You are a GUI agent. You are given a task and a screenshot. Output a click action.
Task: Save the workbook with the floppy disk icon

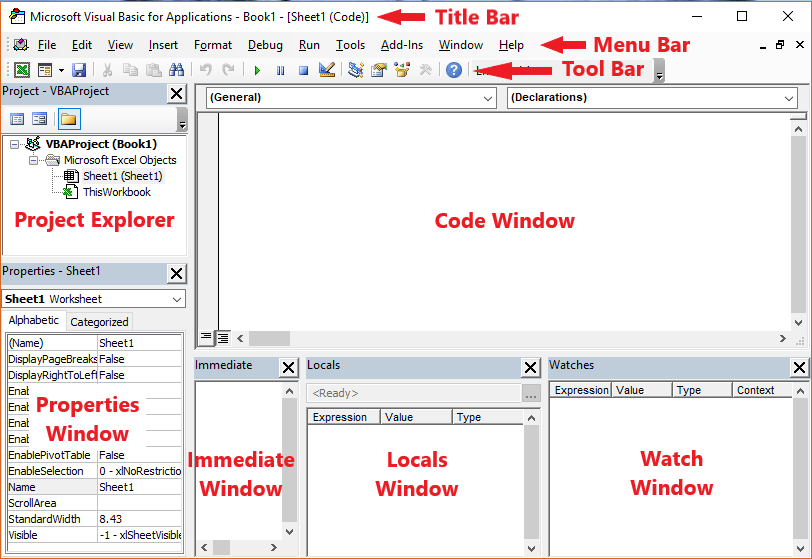point(79,70)
